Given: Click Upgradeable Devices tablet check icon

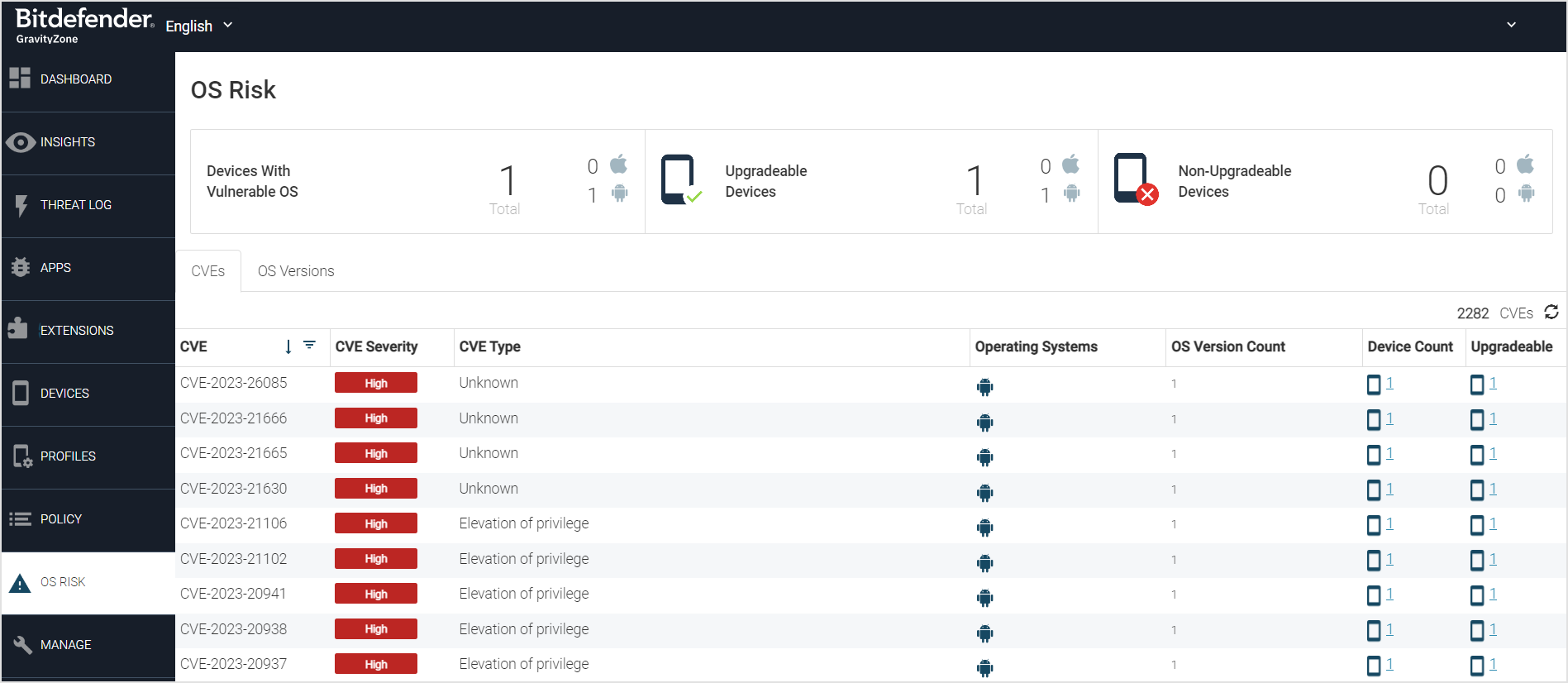Looking at the screenshot, I should click(x=681, y=179).
